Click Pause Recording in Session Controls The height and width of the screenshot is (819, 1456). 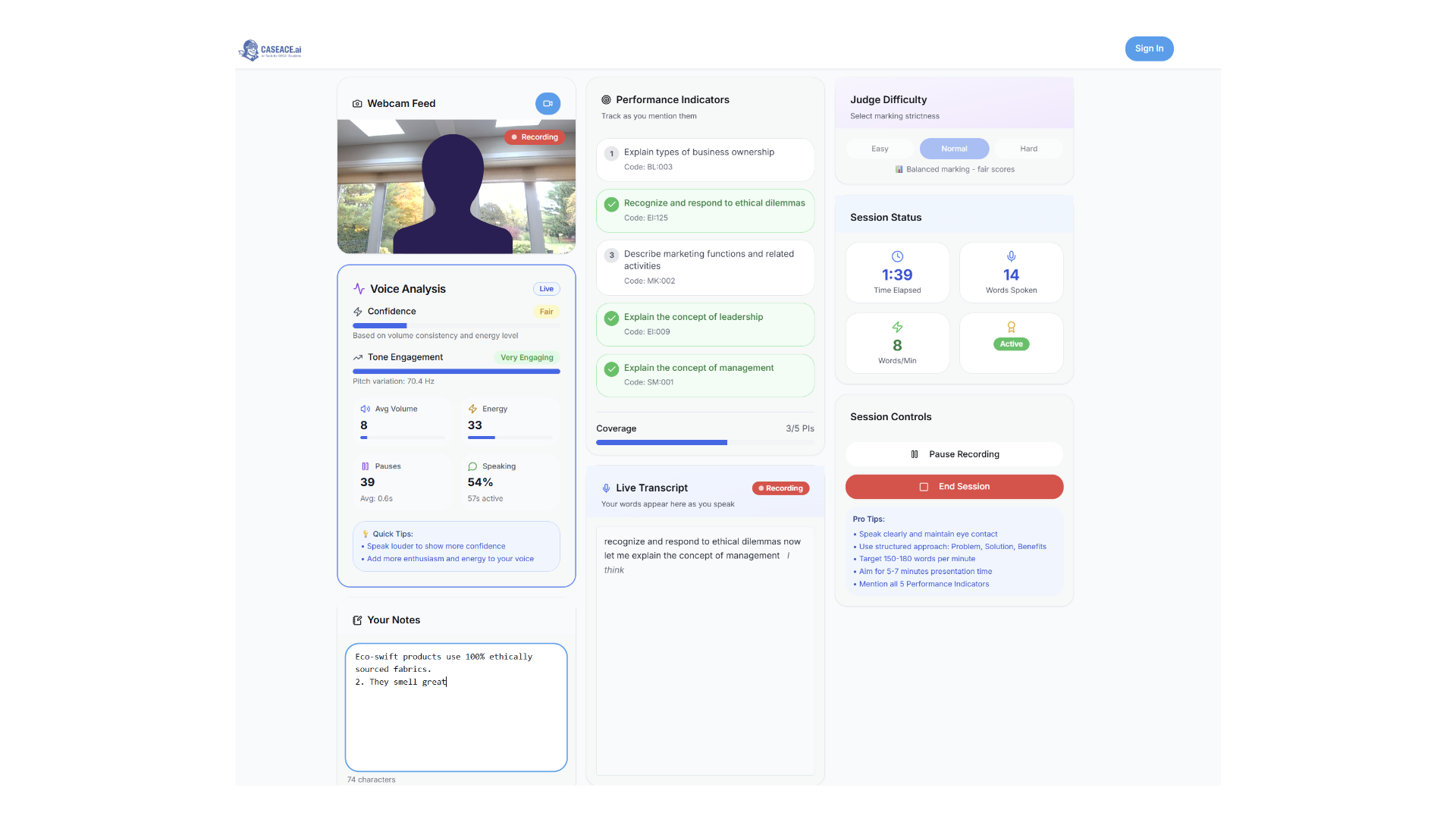coord(954,453)
